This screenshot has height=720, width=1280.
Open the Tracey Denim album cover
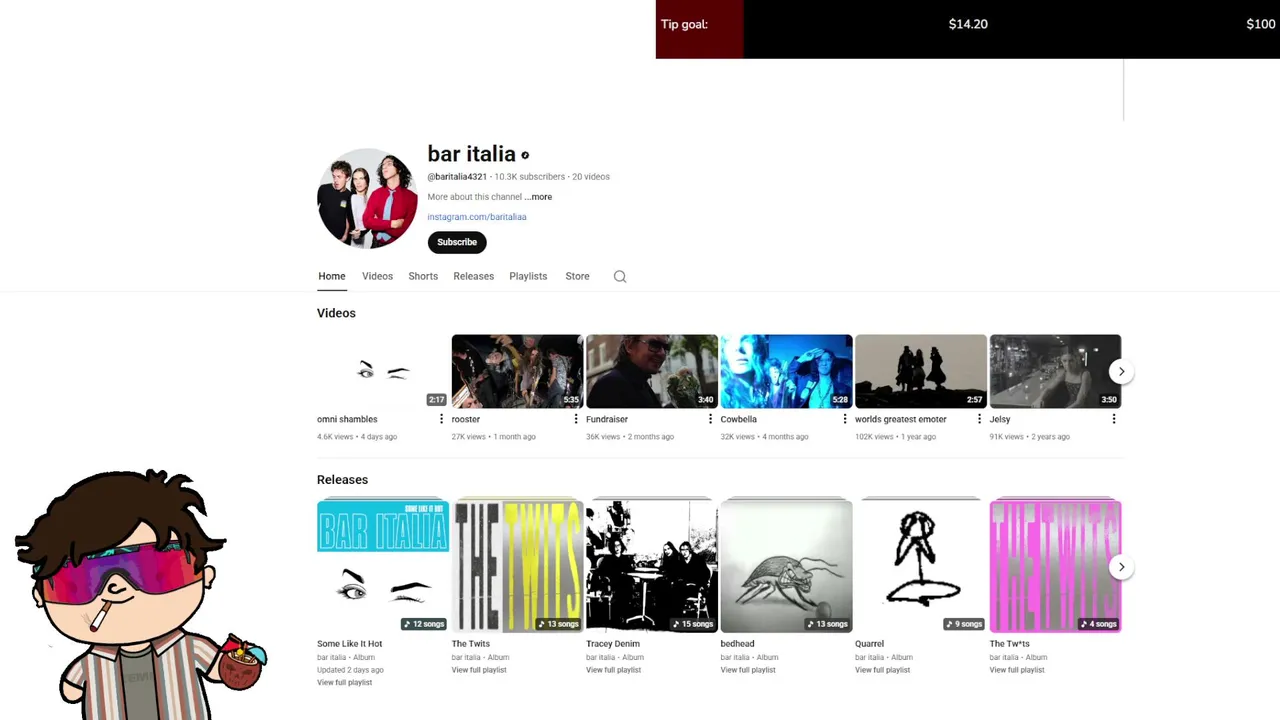click(x=652, y=566)
